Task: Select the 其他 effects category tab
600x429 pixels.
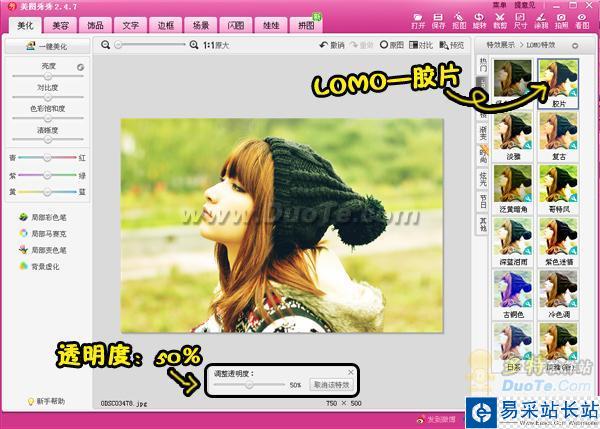Action: (x=483, y=224)
